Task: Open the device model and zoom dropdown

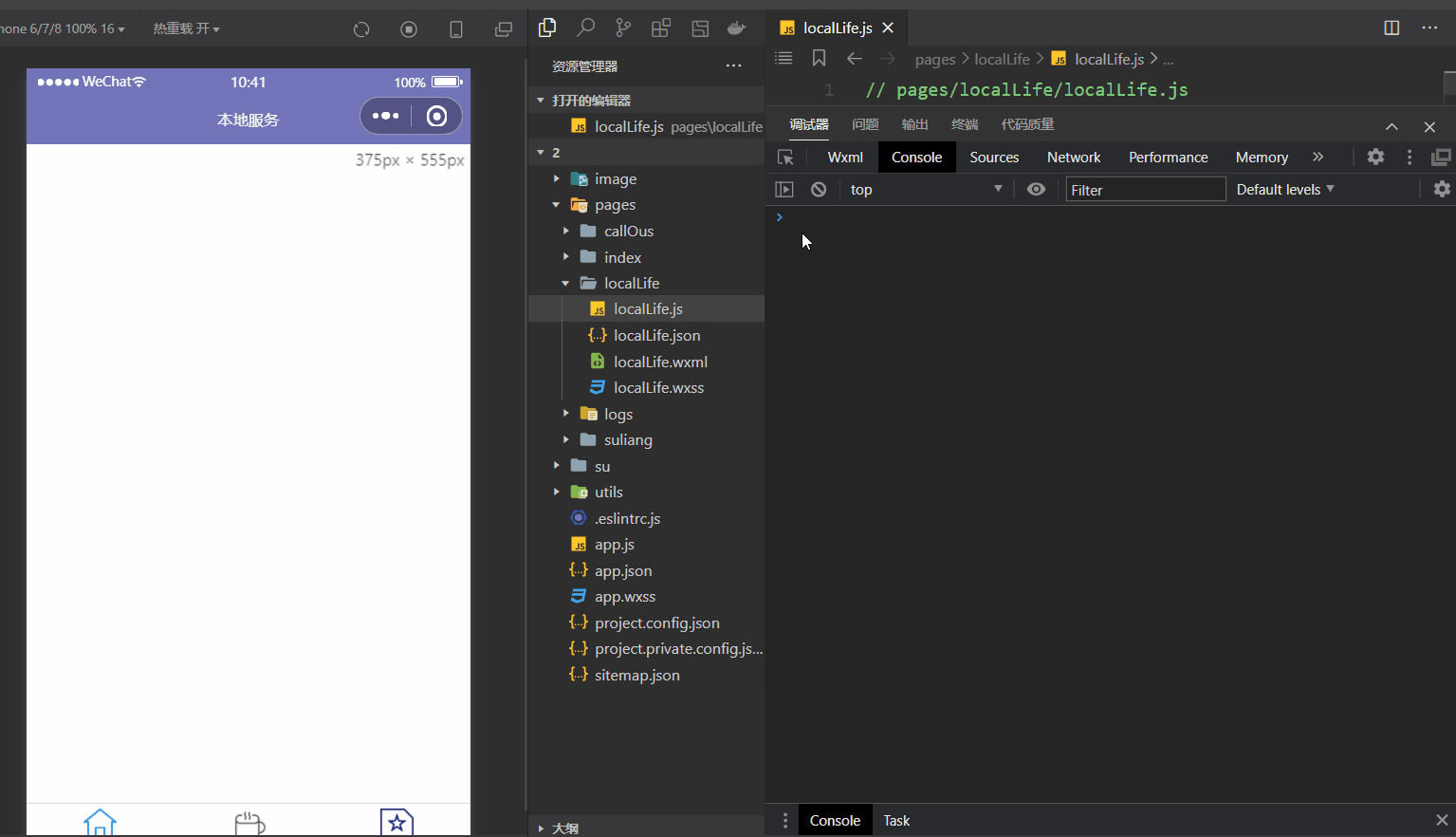Action: pos(63,29)
